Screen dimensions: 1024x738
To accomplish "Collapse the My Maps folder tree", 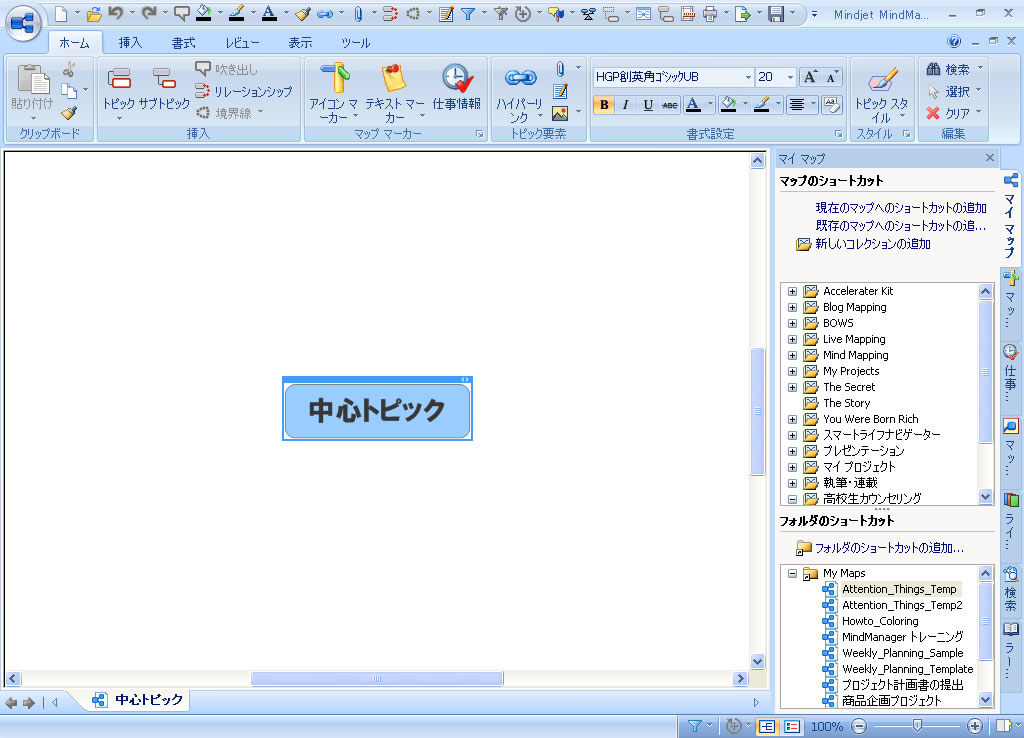I will click(x=792, y=573).
